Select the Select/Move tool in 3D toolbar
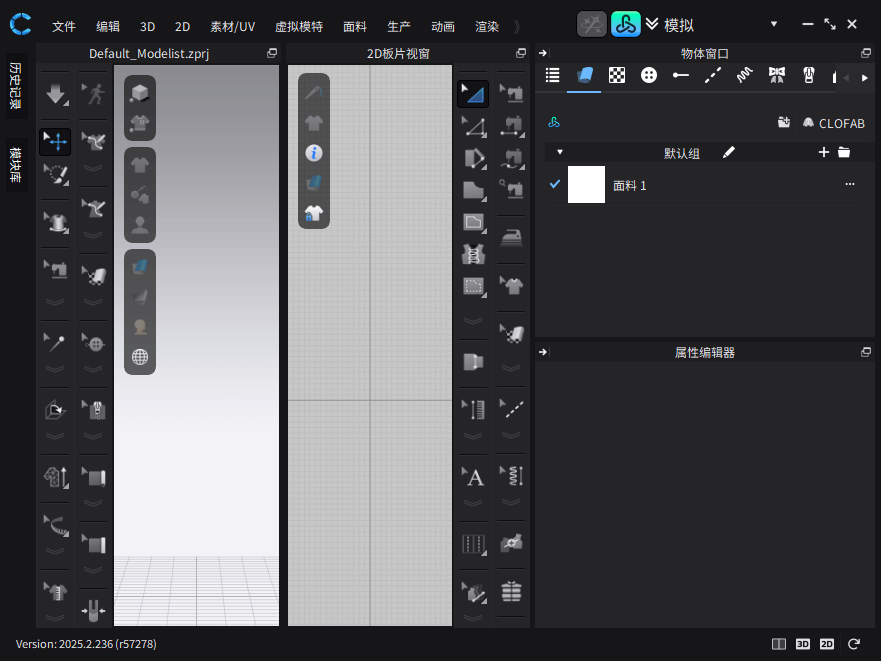Screen dimensions: 881x661 click(55, 141)
